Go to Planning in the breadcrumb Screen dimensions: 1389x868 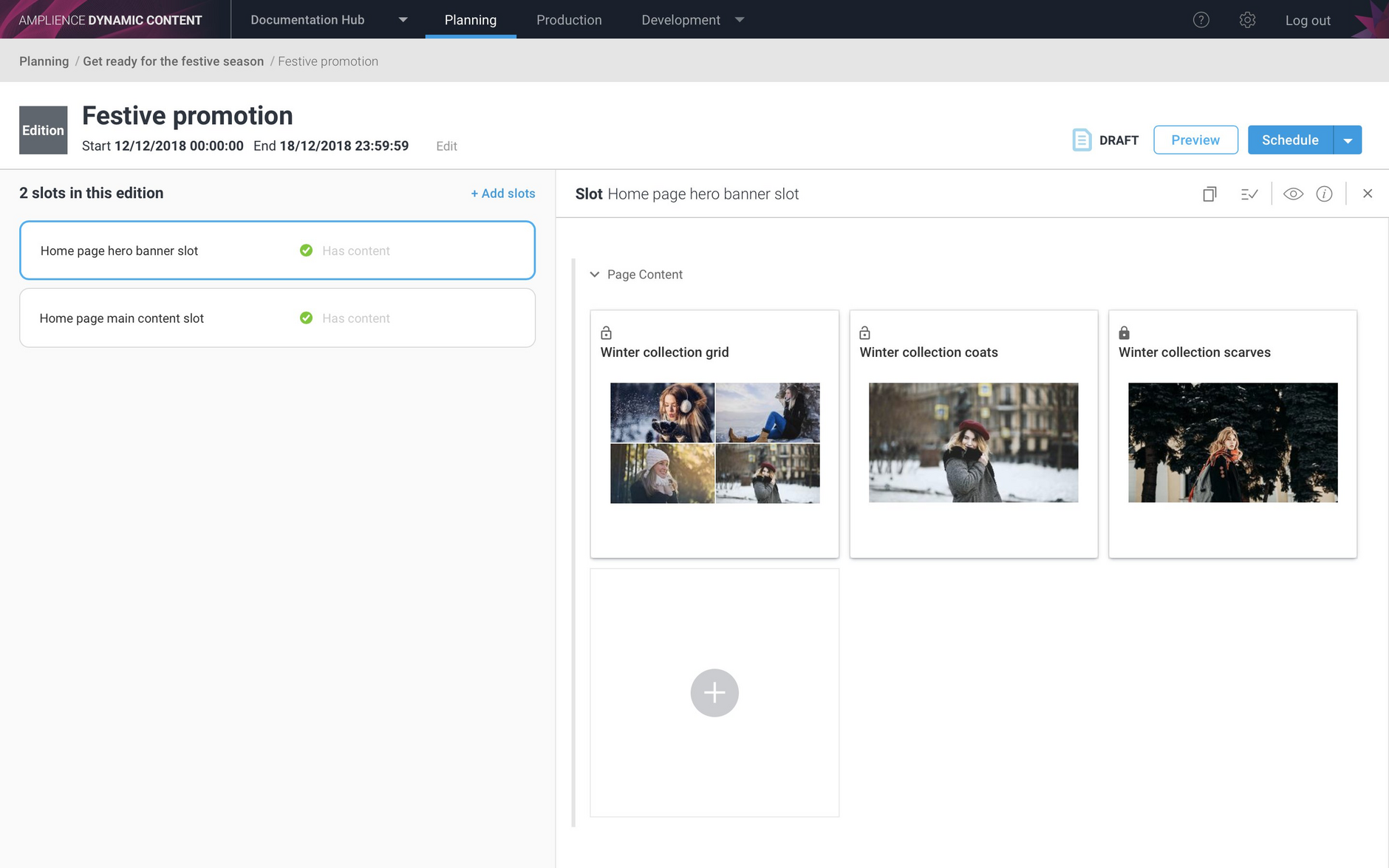click(x=44, y=61)
